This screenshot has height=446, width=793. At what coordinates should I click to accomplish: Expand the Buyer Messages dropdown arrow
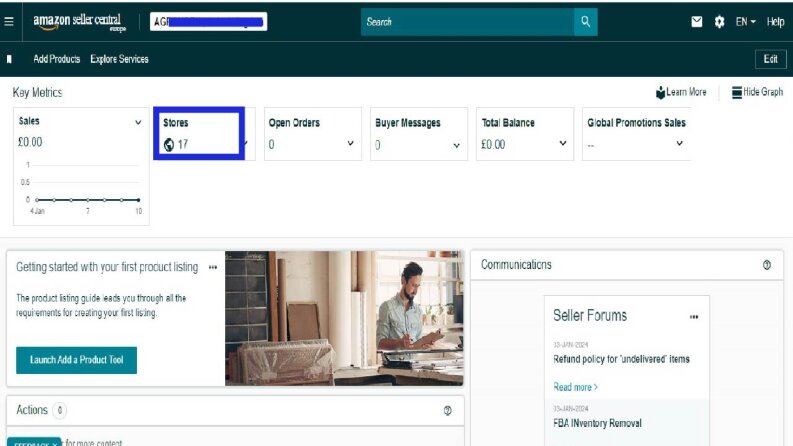[456, 146]
